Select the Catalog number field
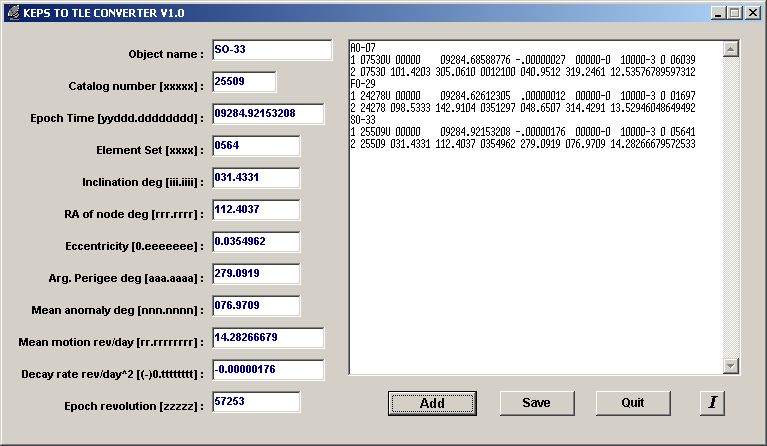 244,82
